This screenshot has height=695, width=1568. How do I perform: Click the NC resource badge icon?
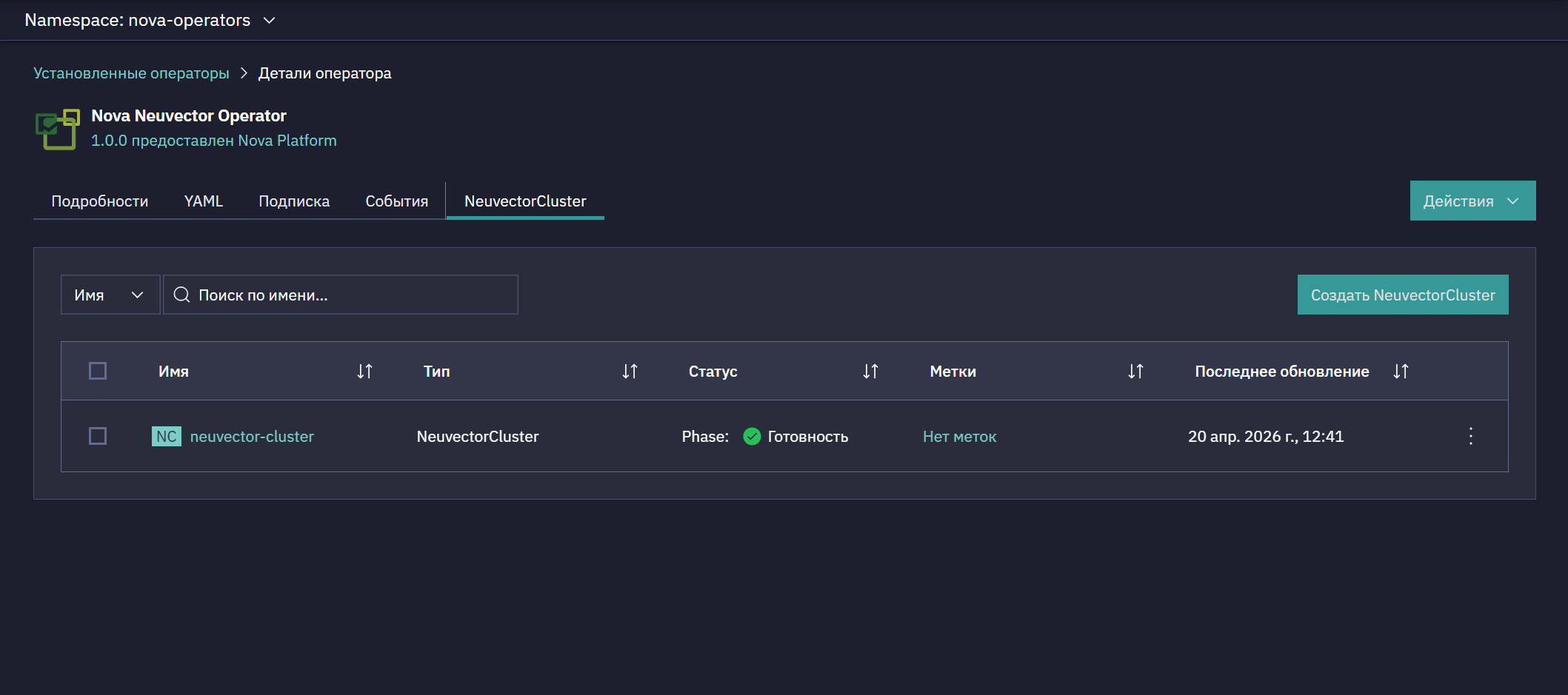[x=167, y=436]
